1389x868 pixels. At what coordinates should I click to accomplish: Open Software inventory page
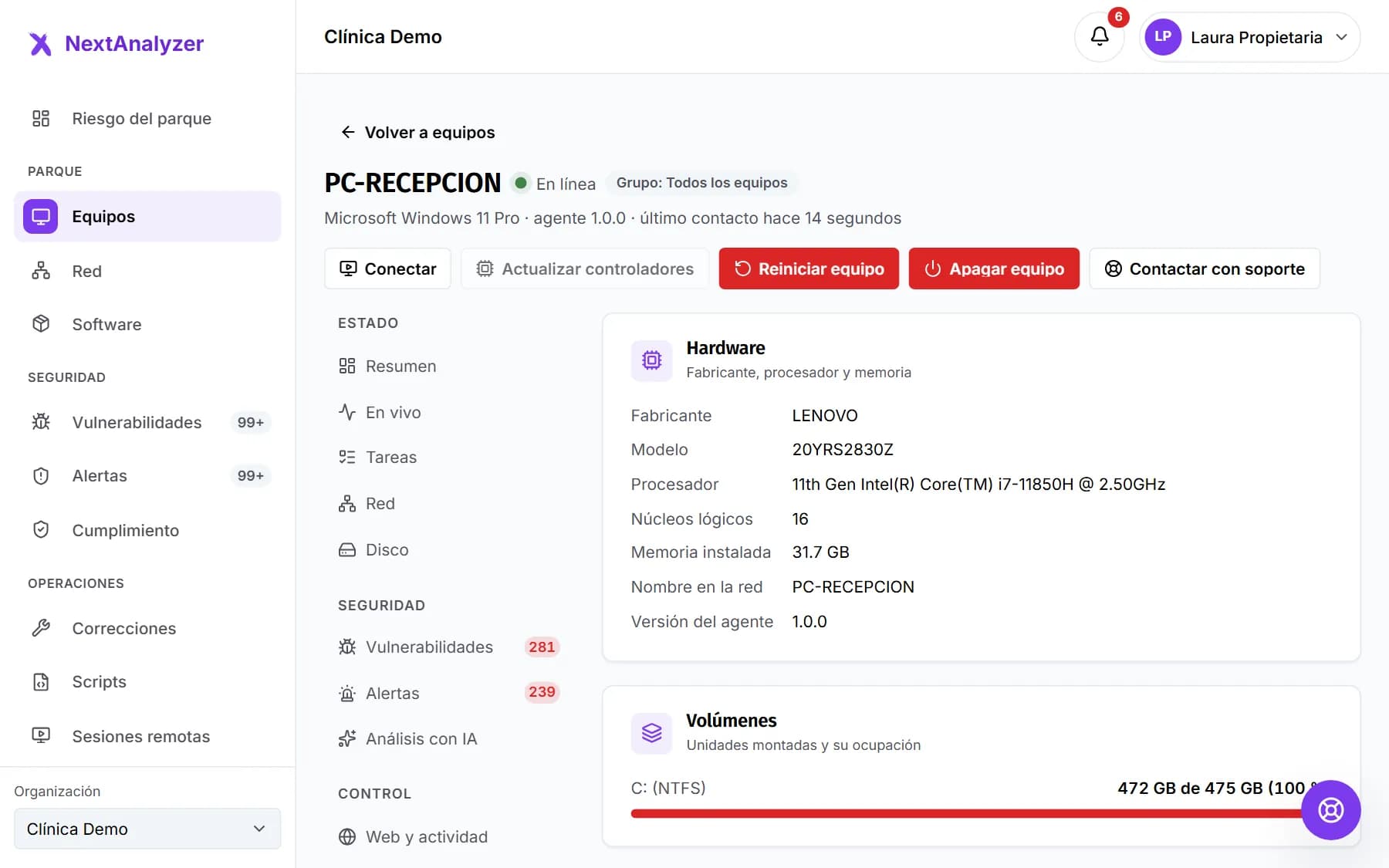(x=147, y=324)
